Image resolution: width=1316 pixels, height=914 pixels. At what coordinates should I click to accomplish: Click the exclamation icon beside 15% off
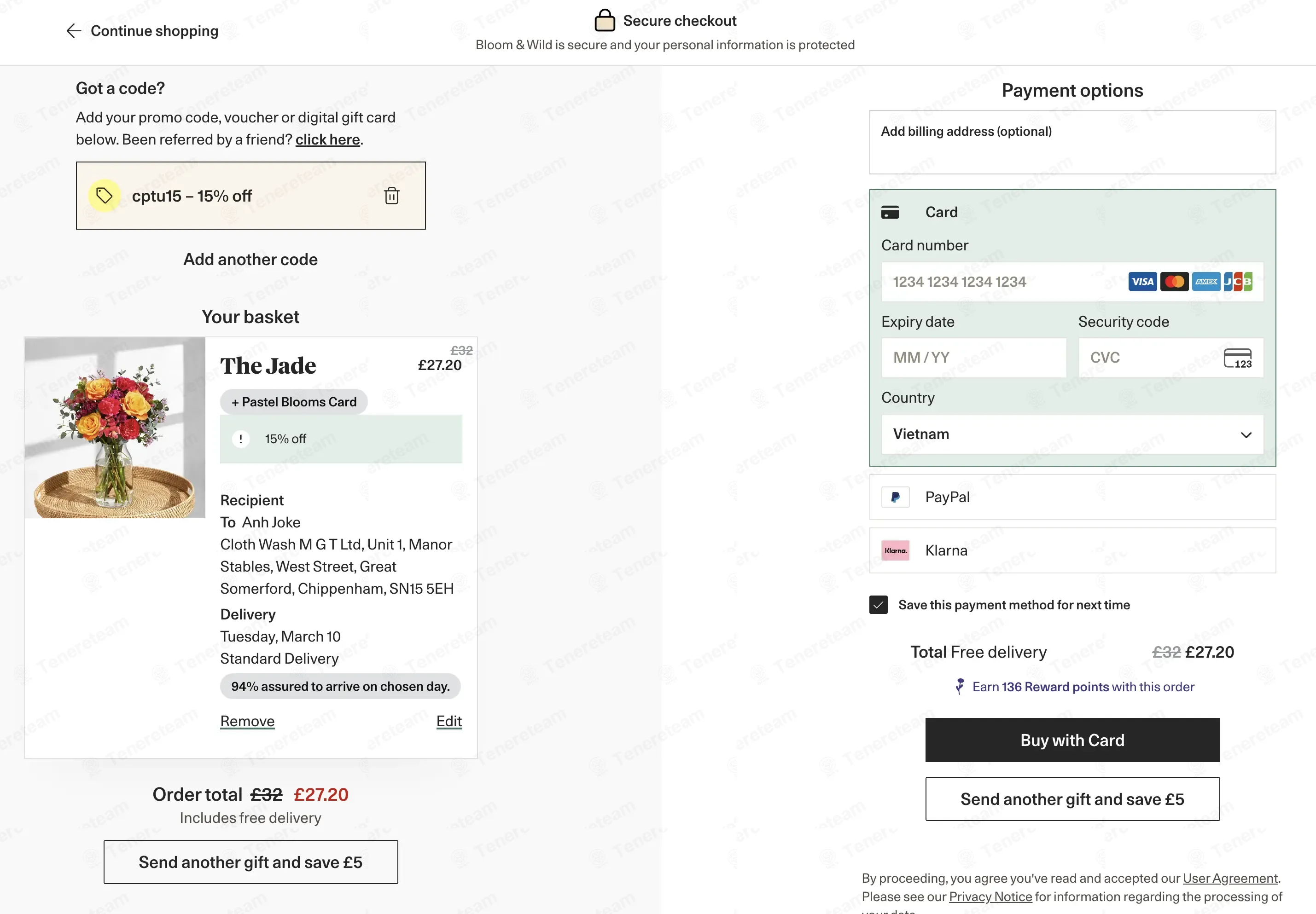click(241, 439)
